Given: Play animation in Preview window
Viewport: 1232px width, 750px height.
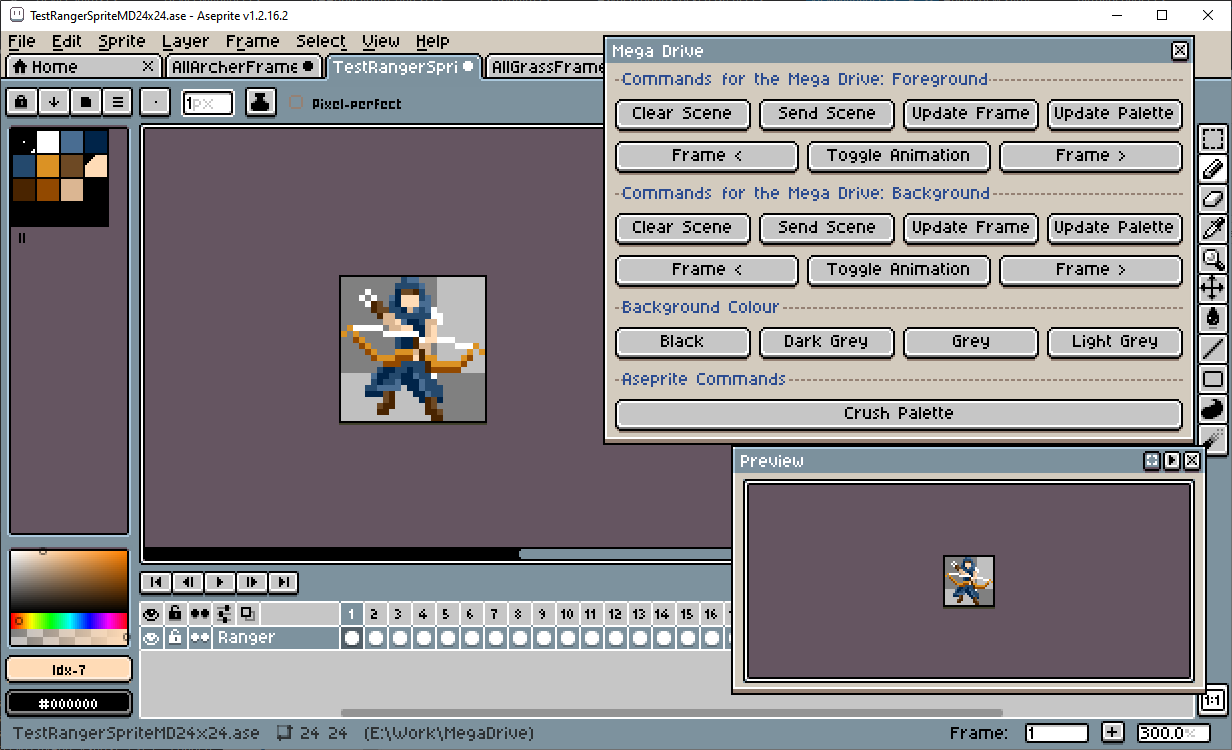Looking at the screenshot, I should click(x=1171, y=461).
